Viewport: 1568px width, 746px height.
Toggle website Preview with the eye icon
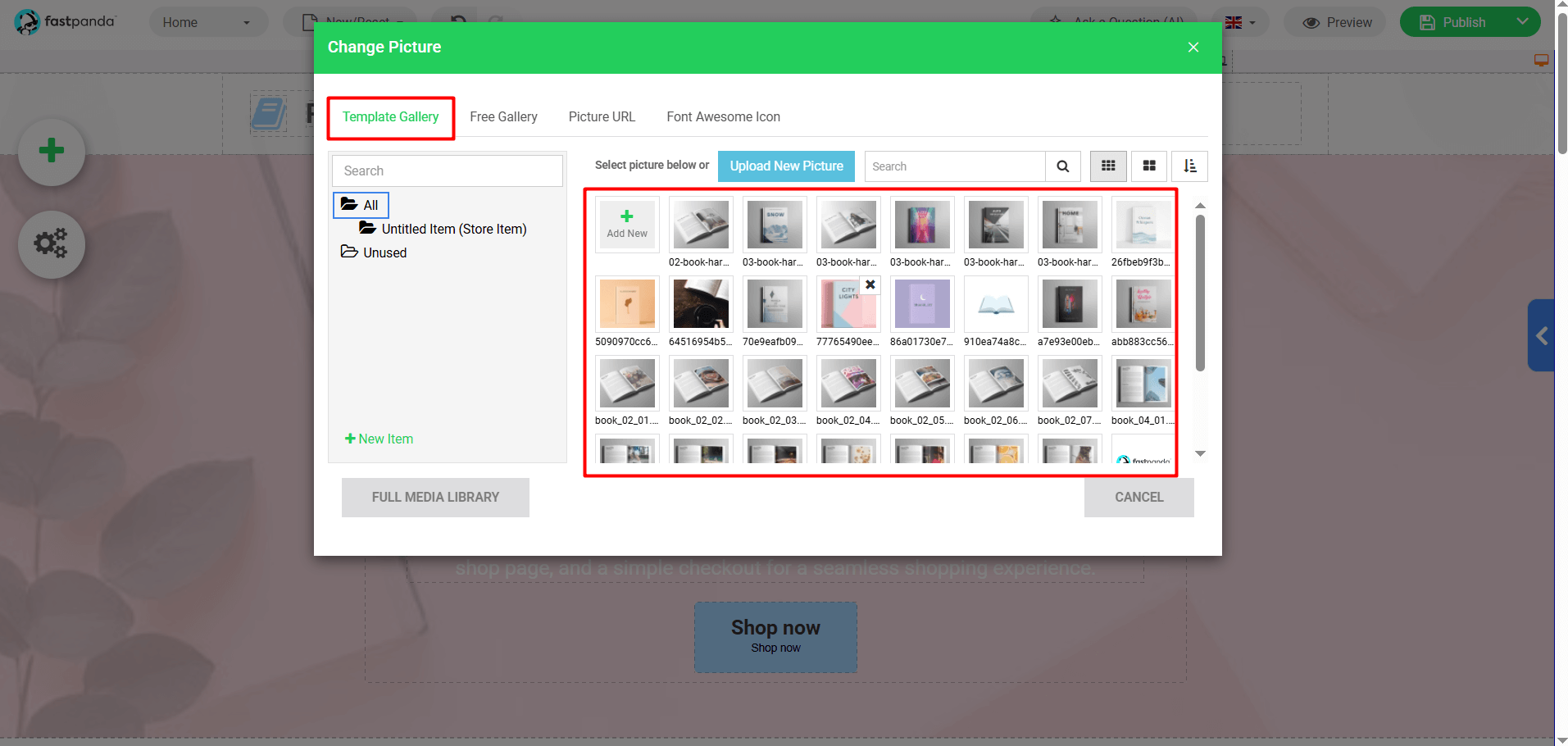pyautogui.click(x=1334, y=22)
